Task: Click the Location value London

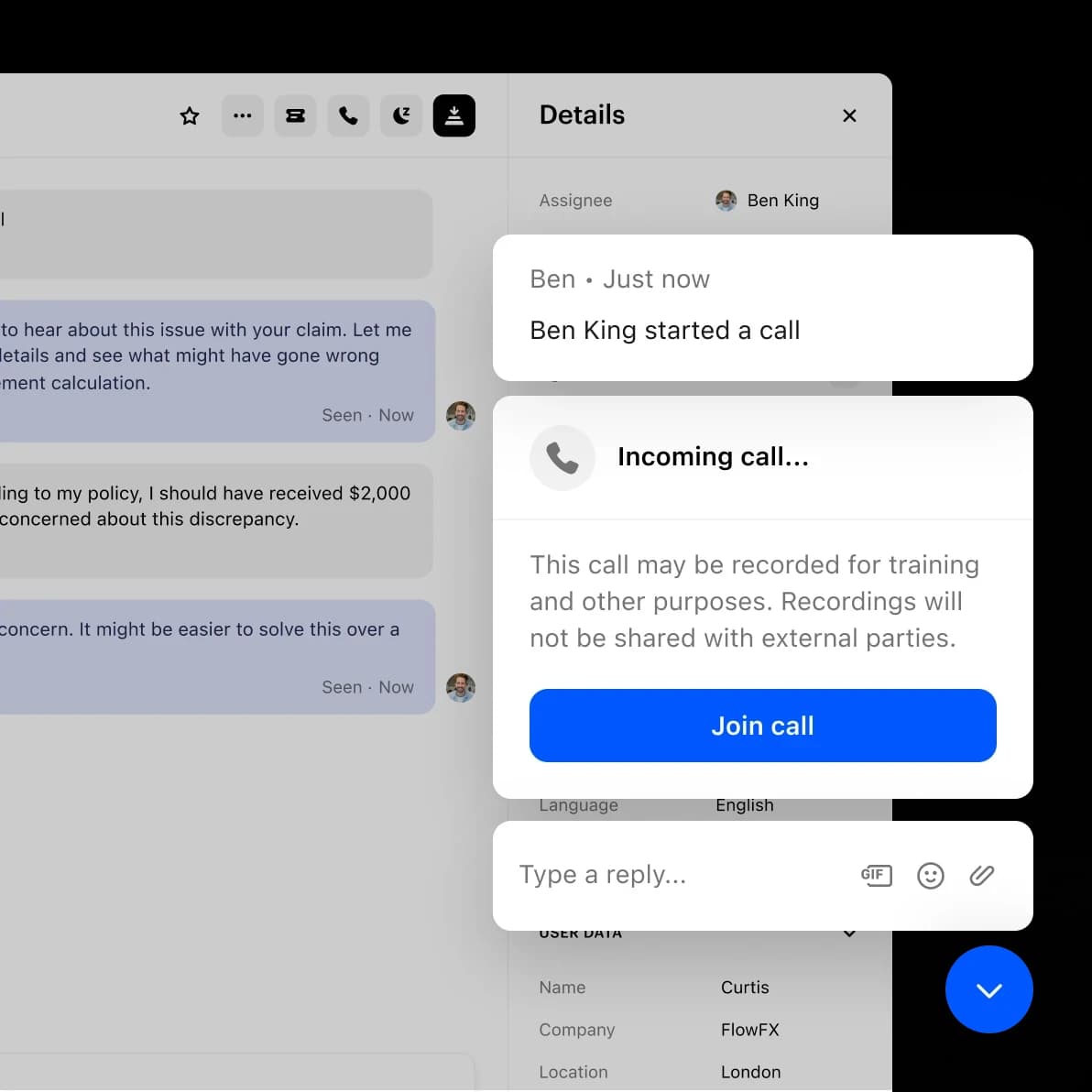Action: tap(750, 1072)
